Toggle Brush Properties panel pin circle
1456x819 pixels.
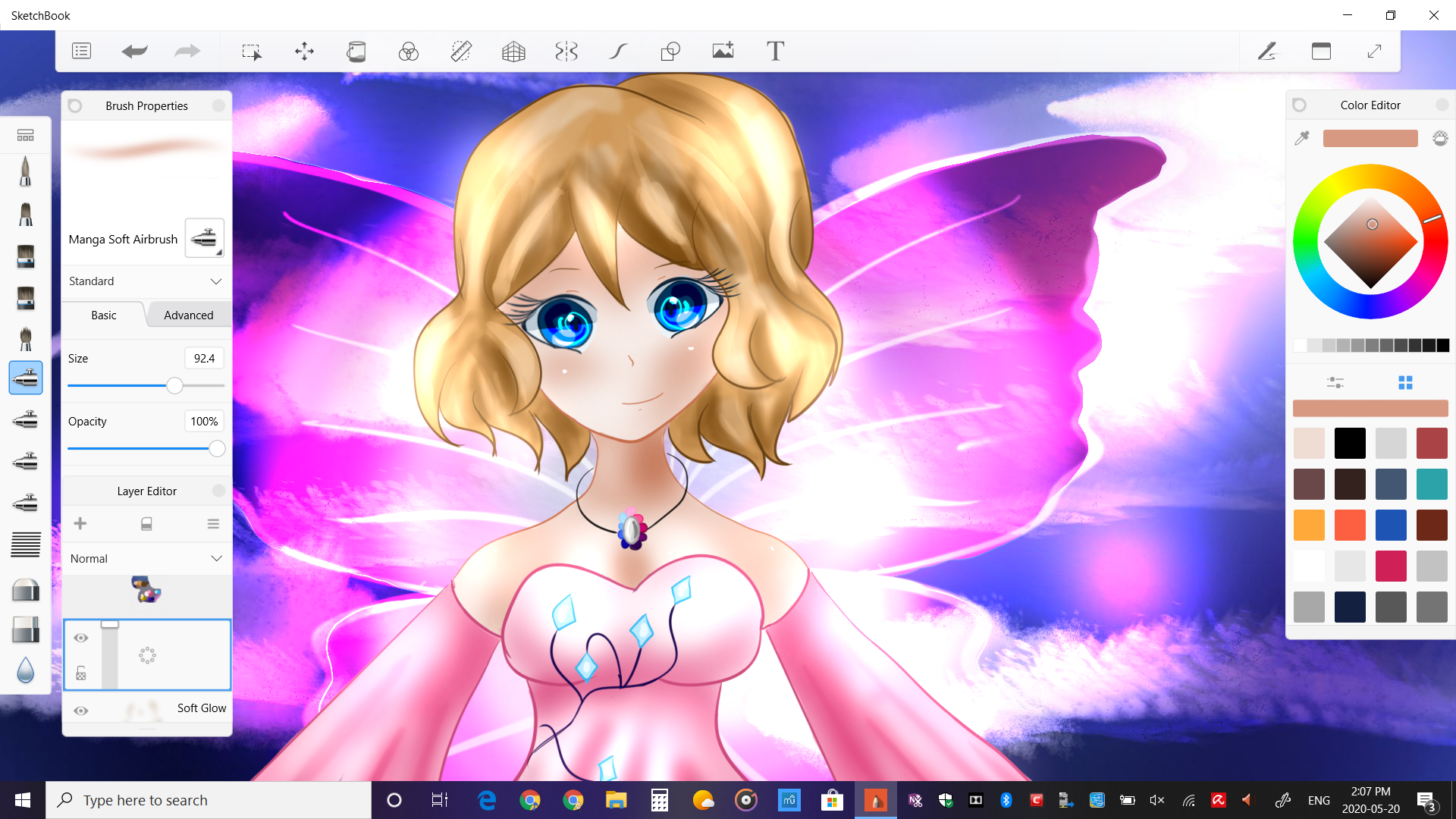[x=75, y=105]
